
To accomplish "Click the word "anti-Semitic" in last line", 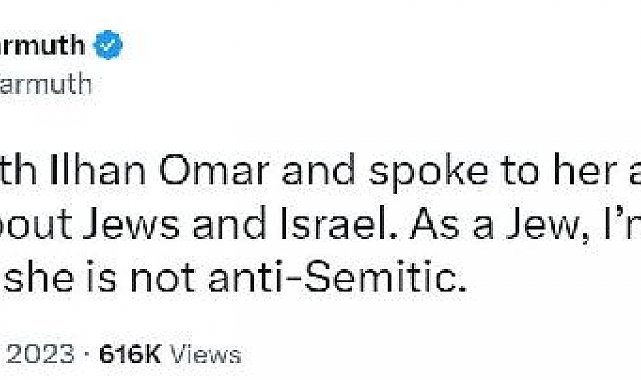I will 337,277.
